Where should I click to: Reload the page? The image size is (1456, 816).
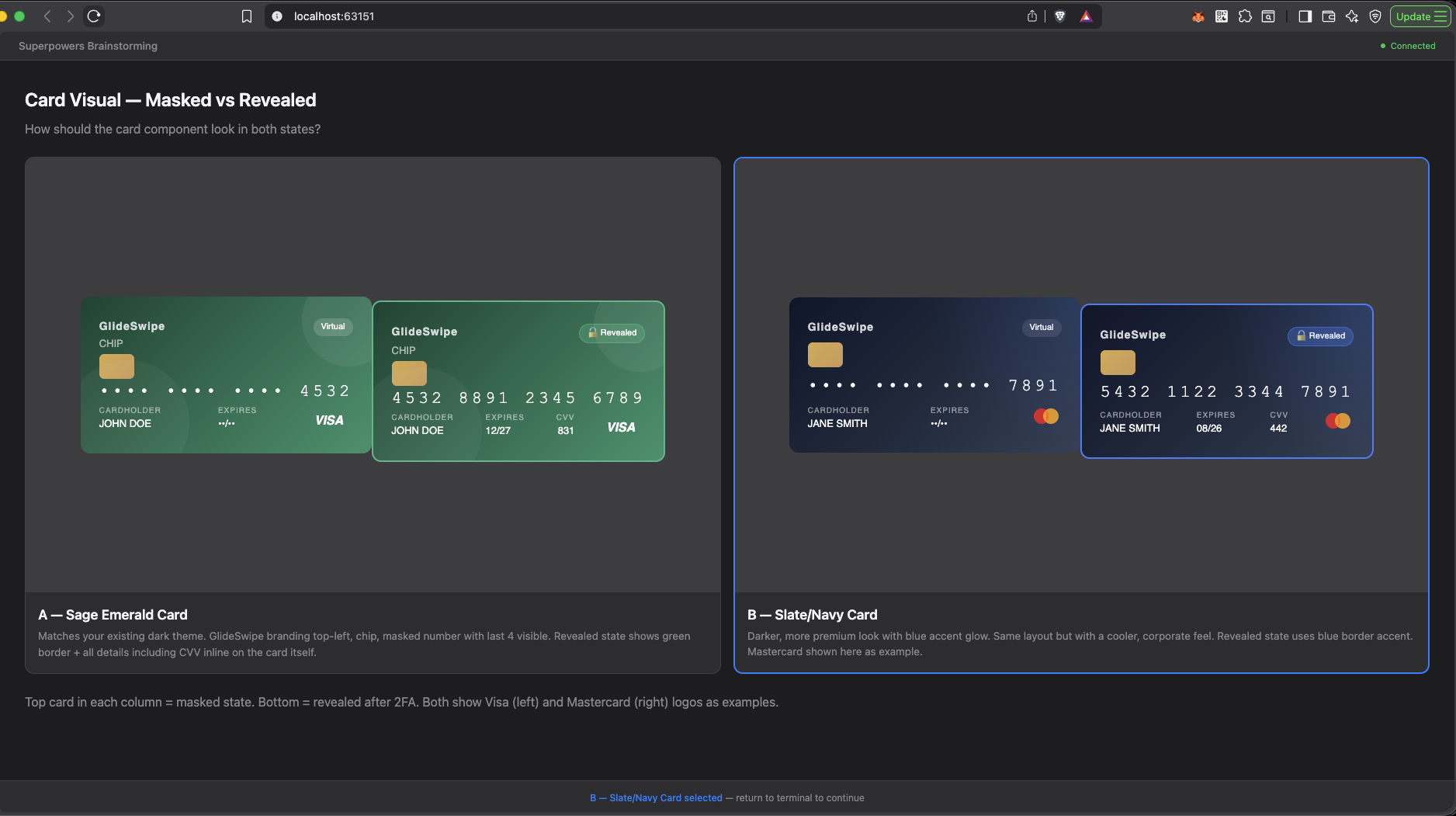[94, 16]
